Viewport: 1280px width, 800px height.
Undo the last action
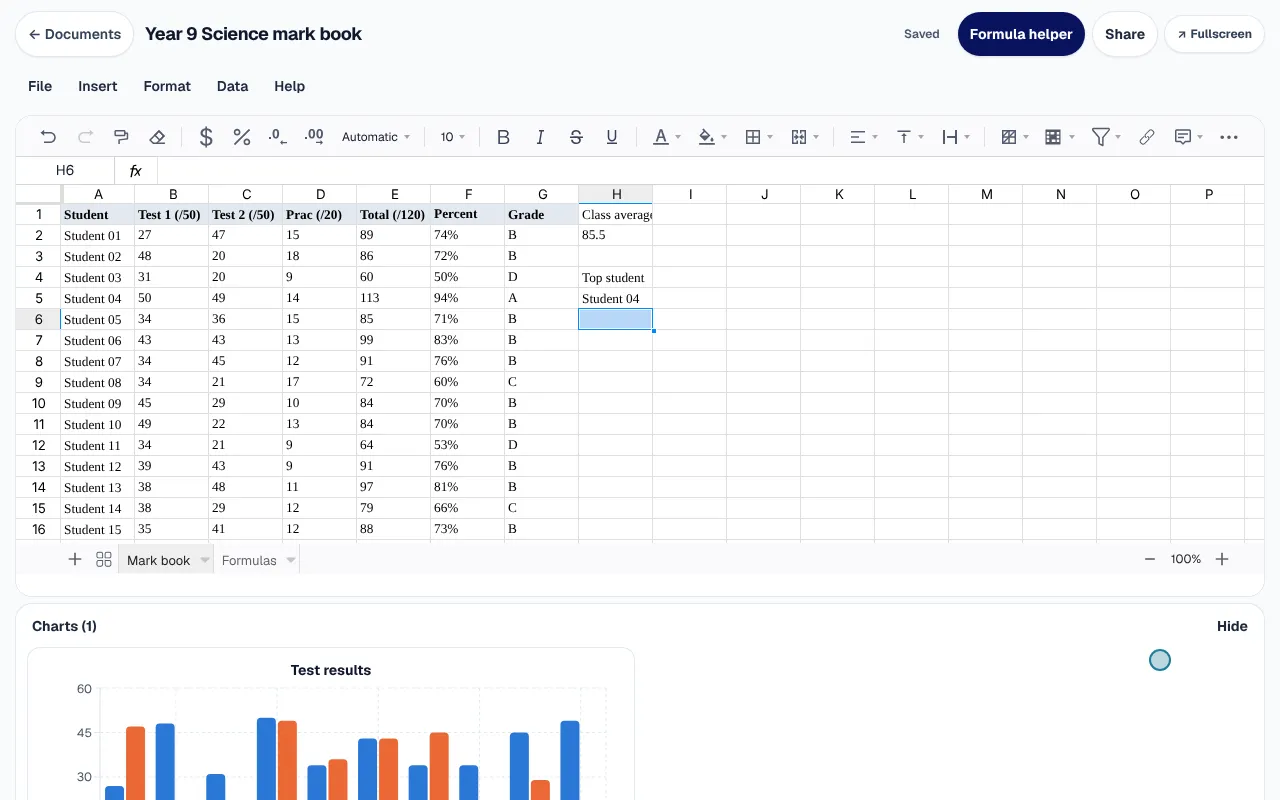click(48, 137)
